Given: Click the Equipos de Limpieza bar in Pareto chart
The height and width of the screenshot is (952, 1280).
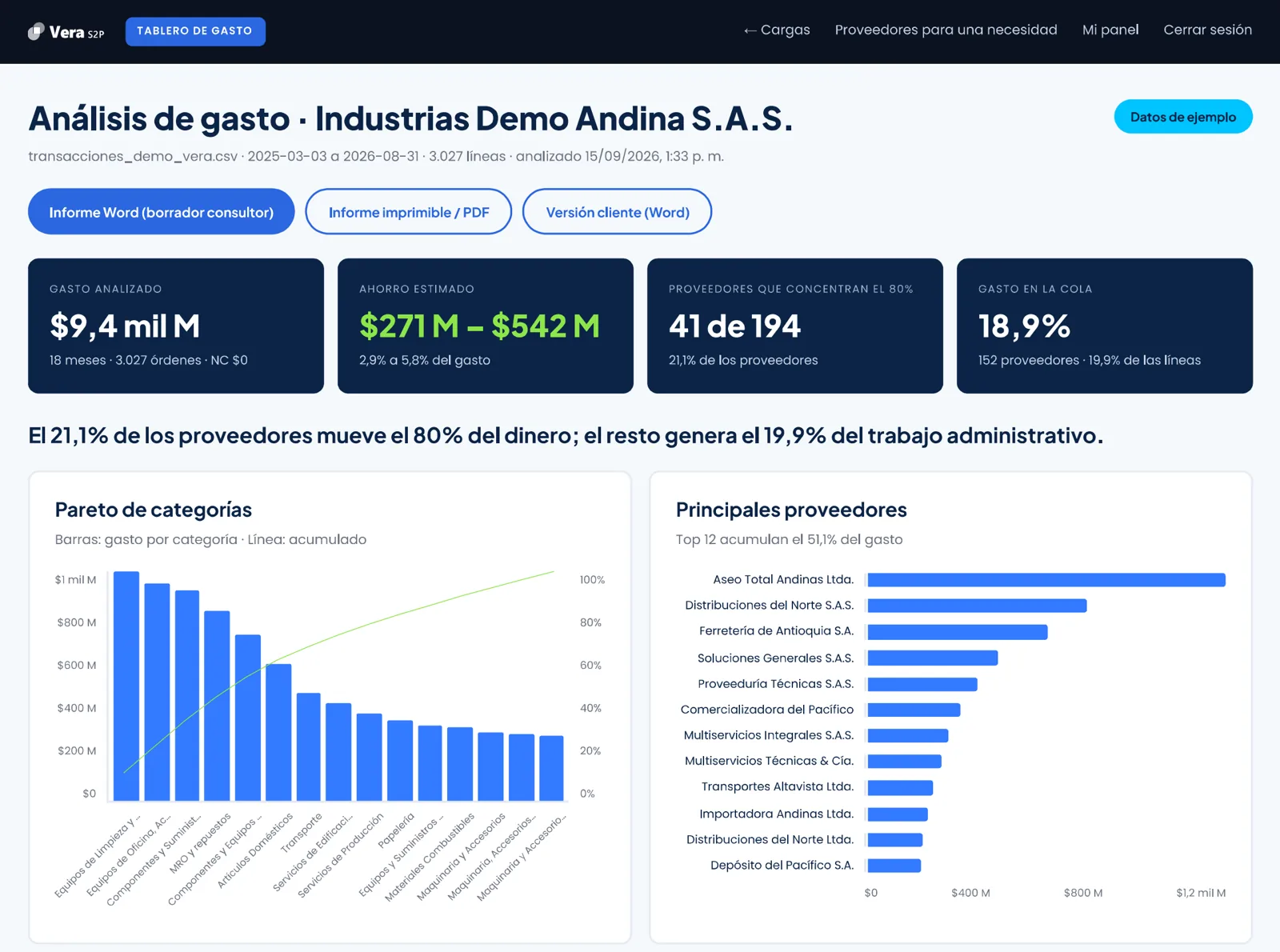Looking at the screenshot, I should [126, 686].
